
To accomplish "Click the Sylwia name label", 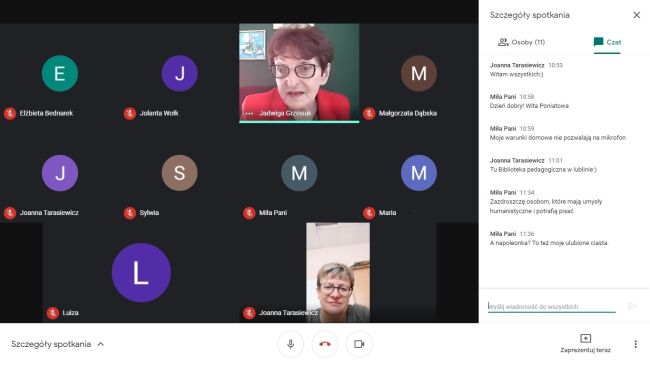I will point(149,213).
